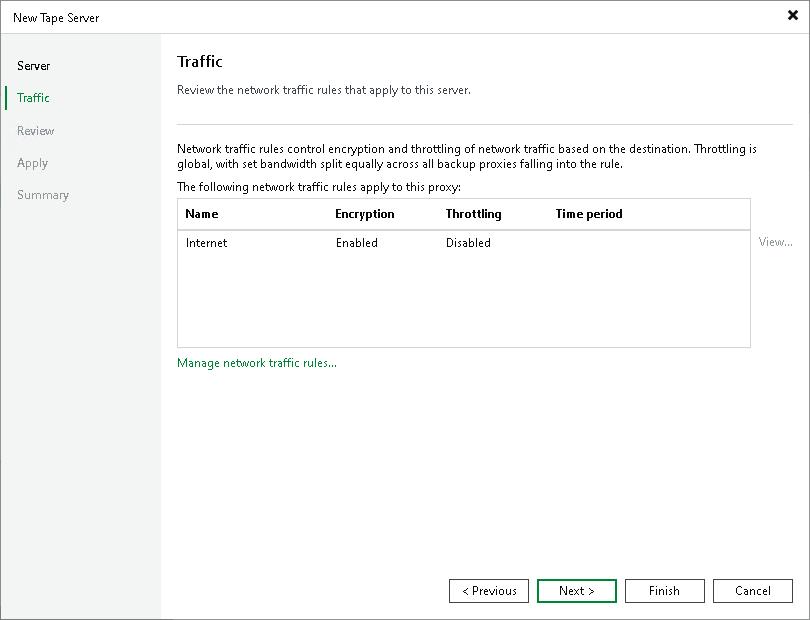This screenshot has height=620, width=810.
Task: Click the View... button beside the table
Action: (775, 242)
